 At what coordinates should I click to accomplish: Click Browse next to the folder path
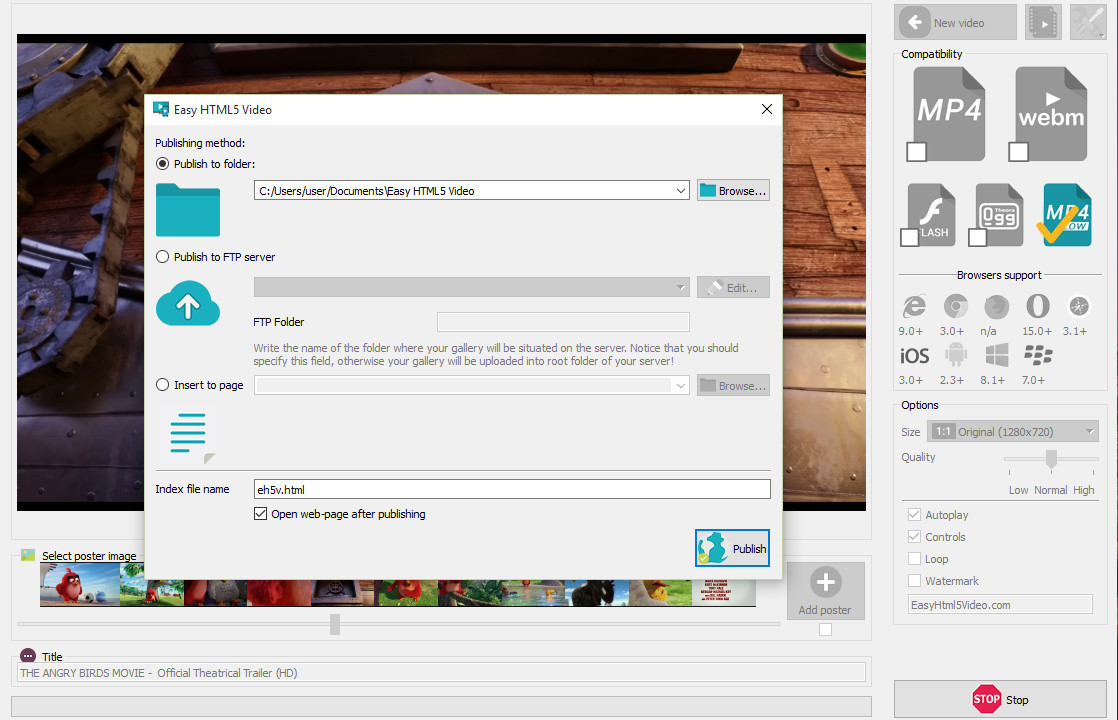click(733, 190)
